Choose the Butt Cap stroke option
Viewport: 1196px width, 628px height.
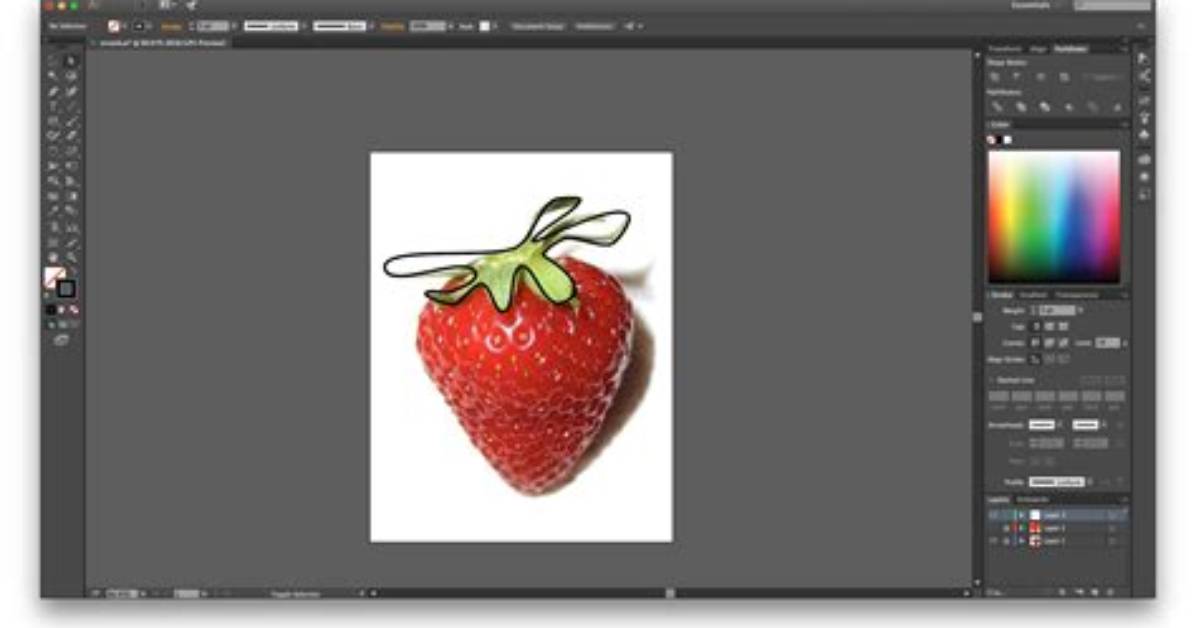pos(1036,327)
